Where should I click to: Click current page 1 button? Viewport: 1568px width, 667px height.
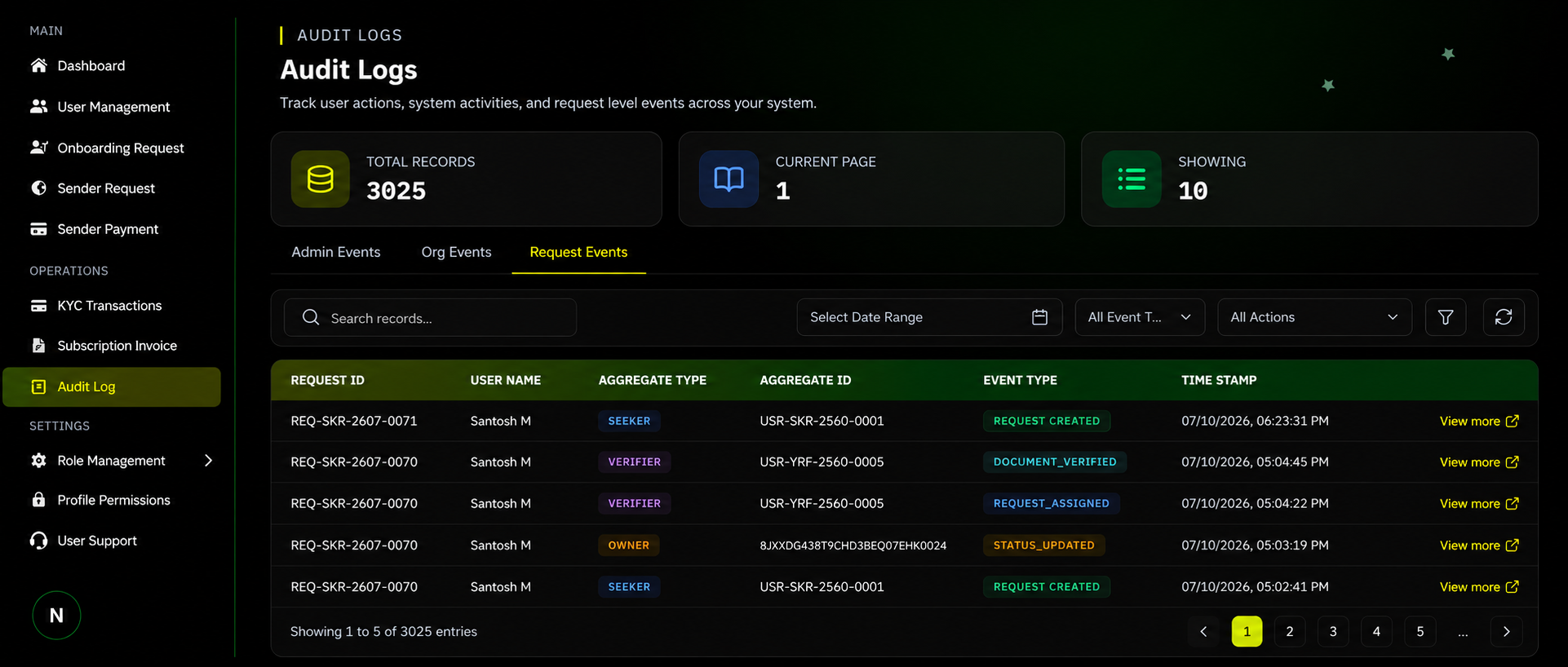pos(1247,631)
